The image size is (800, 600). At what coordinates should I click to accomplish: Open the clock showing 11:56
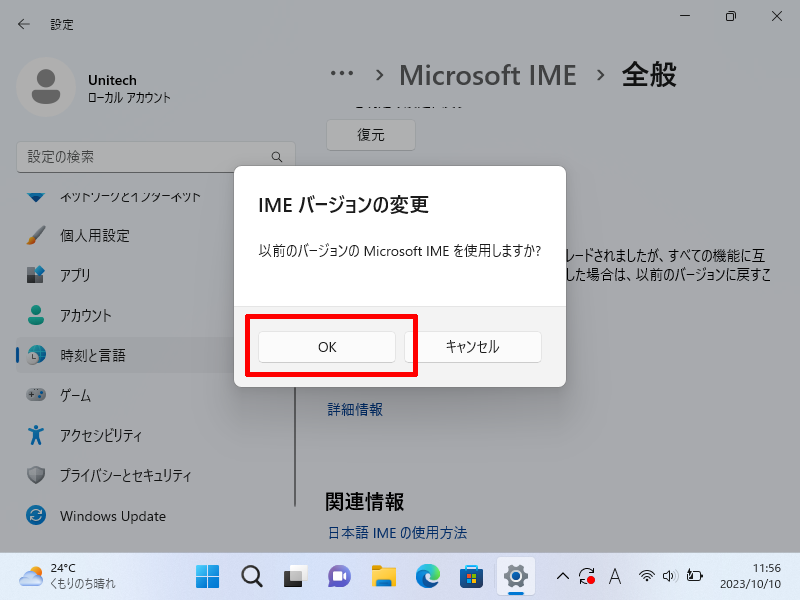(750, 577)
